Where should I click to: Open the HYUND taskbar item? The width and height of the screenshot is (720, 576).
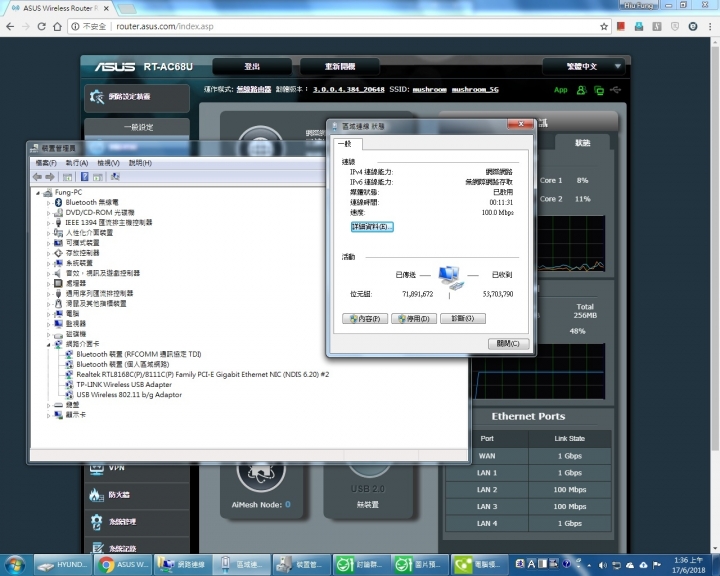[62, 565]
